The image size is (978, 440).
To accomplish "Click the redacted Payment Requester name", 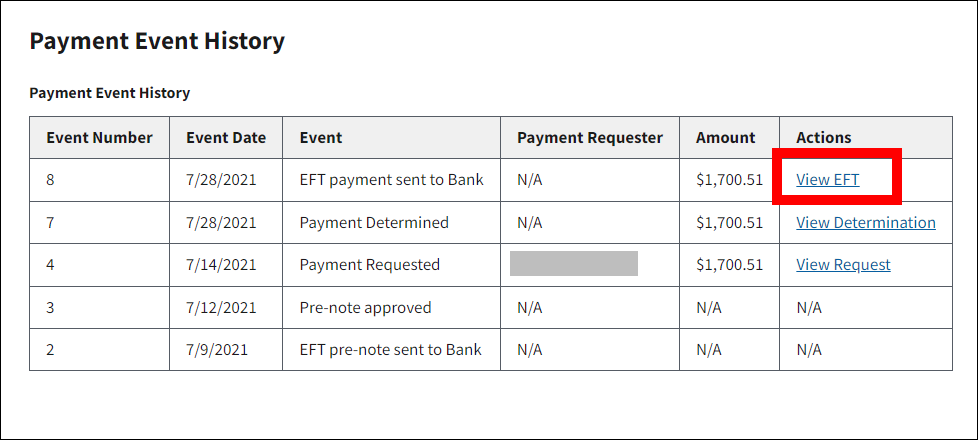I will 573,264.
